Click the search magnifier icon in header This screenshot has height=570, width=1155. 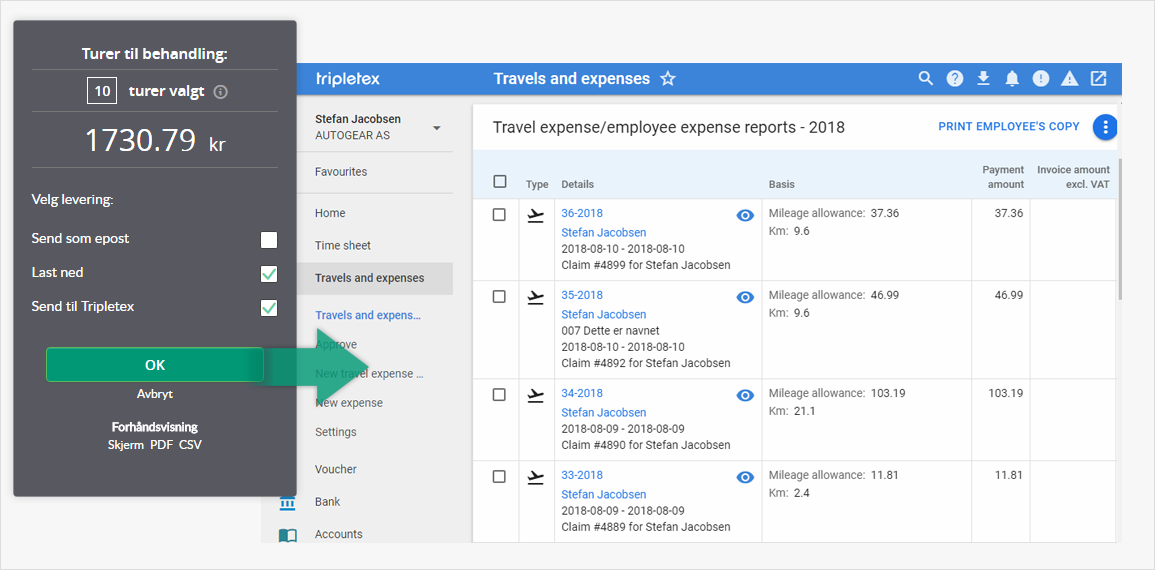pyautogui.click(x=926, y=79)
